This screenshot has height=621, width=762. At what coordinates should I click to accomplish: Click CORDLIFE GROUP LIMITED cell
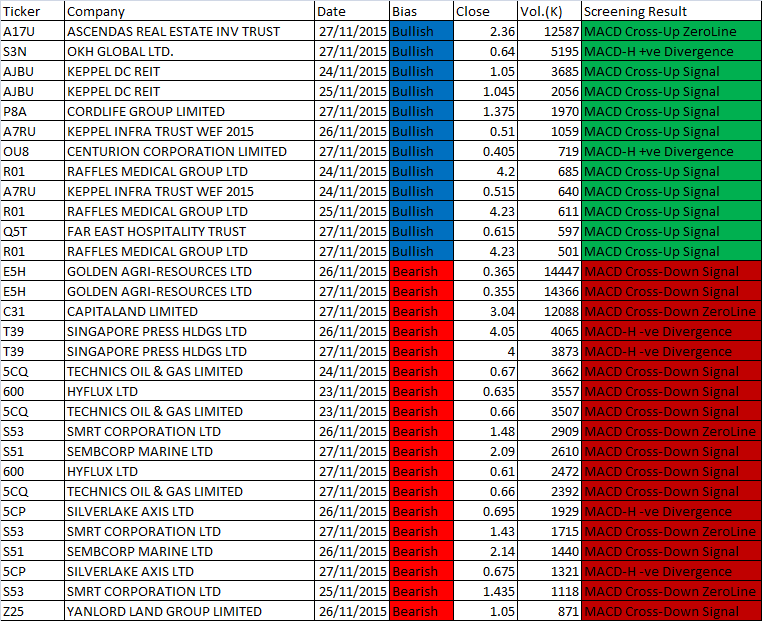point(189,111)
